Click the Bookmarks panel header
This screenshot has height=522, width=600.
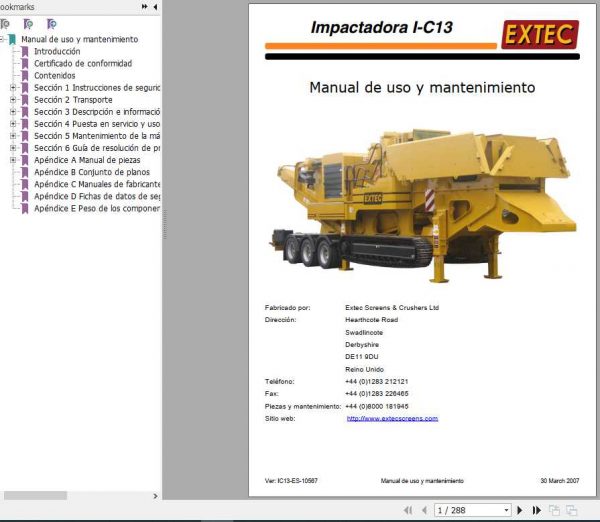pyautogui.click(x=17, y=7)
